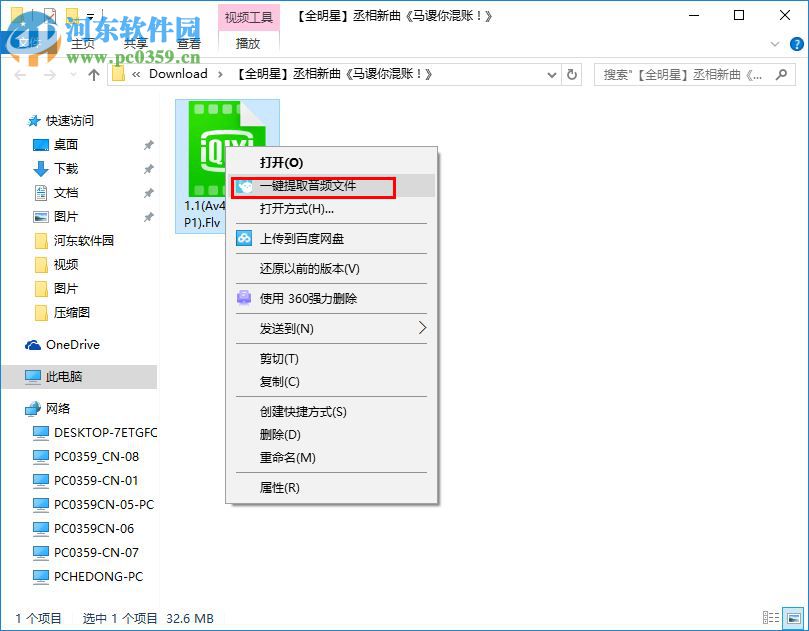Click the 360强力删除 shield icon in context menu
Viewport: 809px width, 631px height.
pos(243,297)
